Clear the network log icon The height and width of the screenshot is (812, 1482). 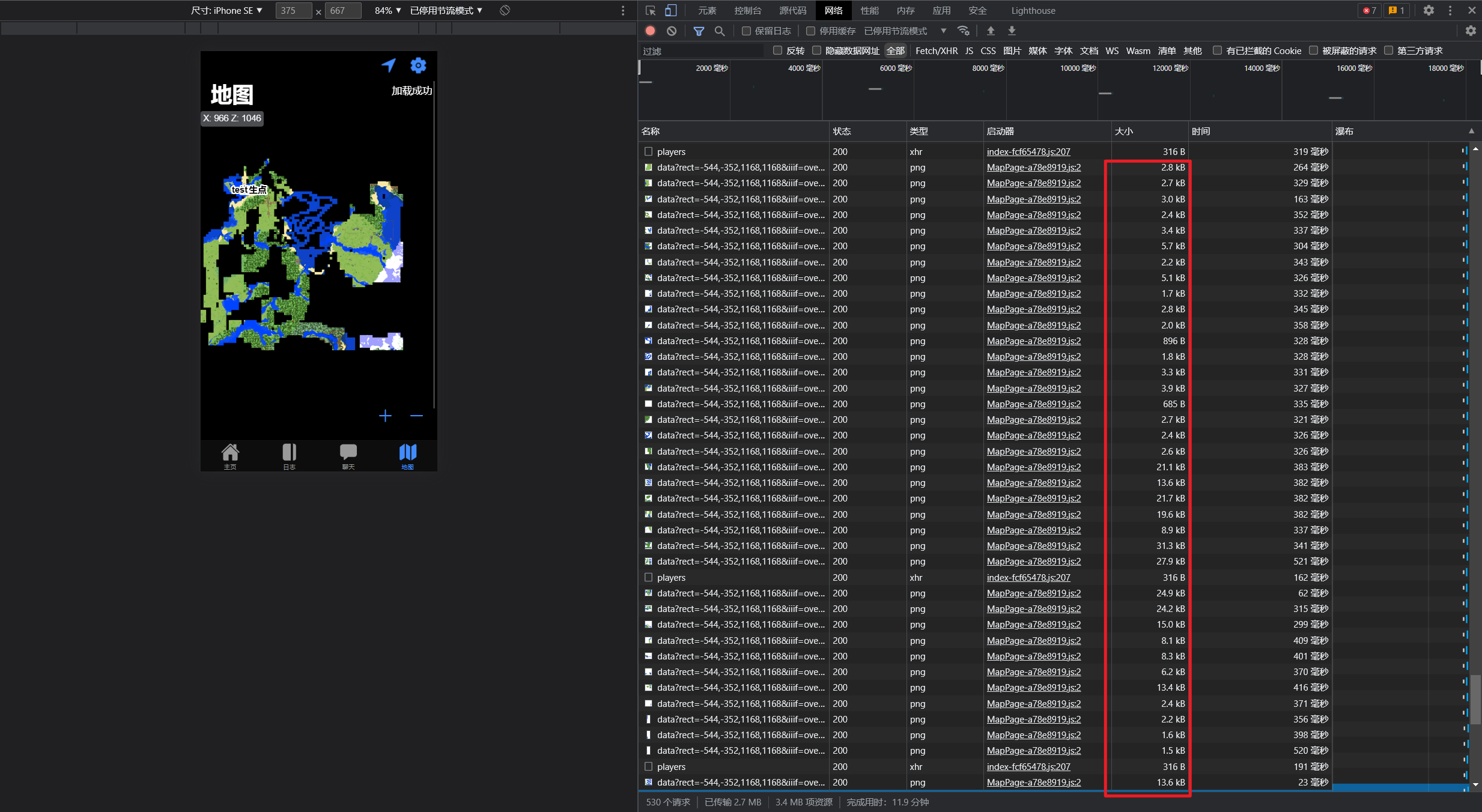pyautogui.click(x=672, y=31)
